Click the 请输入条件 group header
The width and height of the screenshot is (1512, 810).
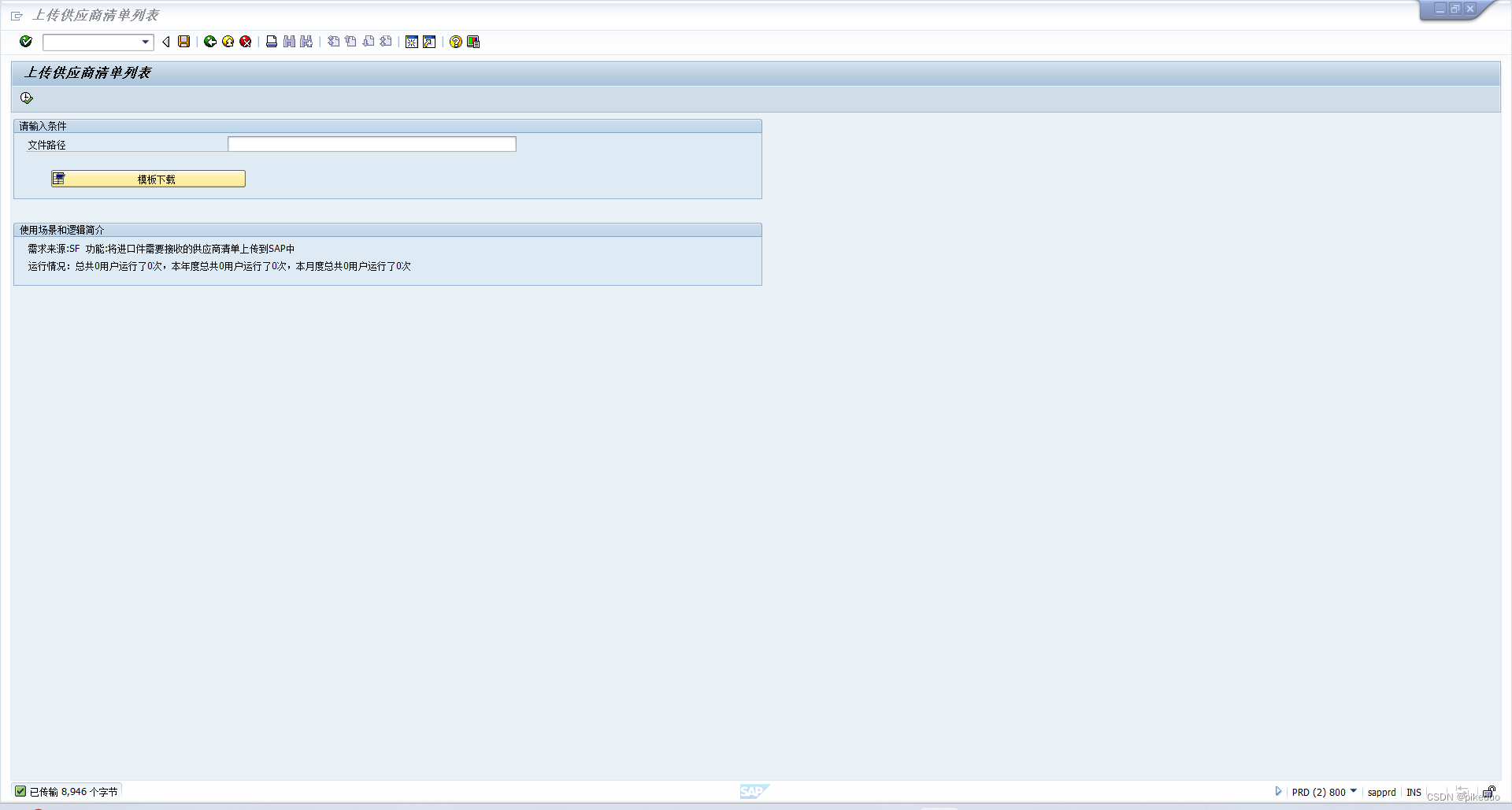pyautogui.click(x=43, y=126)
